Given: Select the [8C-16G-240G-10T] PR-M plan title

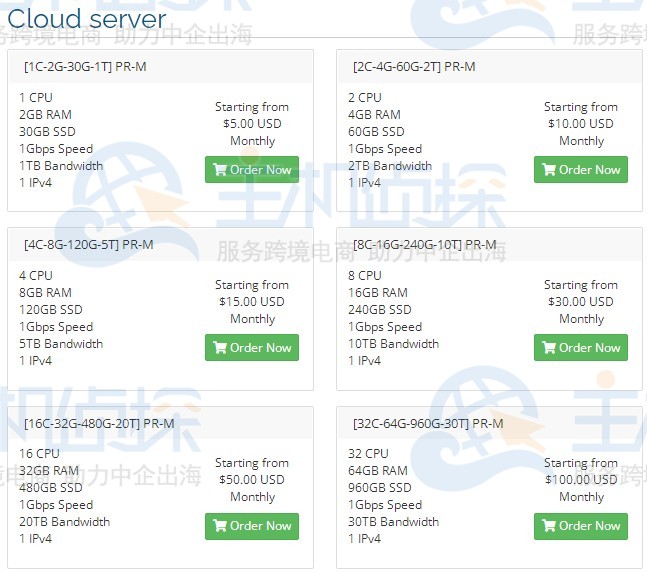Looking at the screenshot, I should tap(424, 245).
